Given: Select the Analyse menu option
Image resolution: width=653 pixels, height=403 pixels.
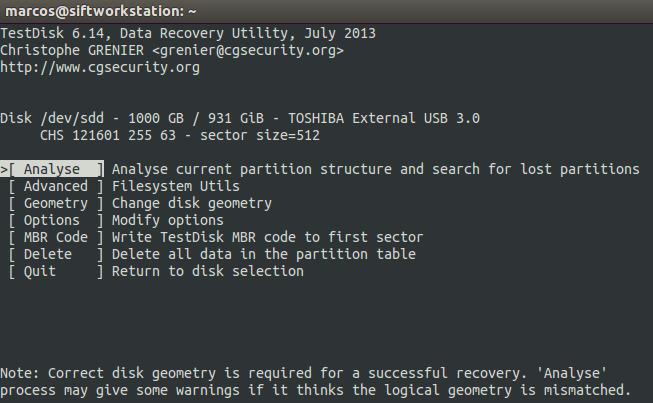Looking at the screenshot, I should coord(55,169).
